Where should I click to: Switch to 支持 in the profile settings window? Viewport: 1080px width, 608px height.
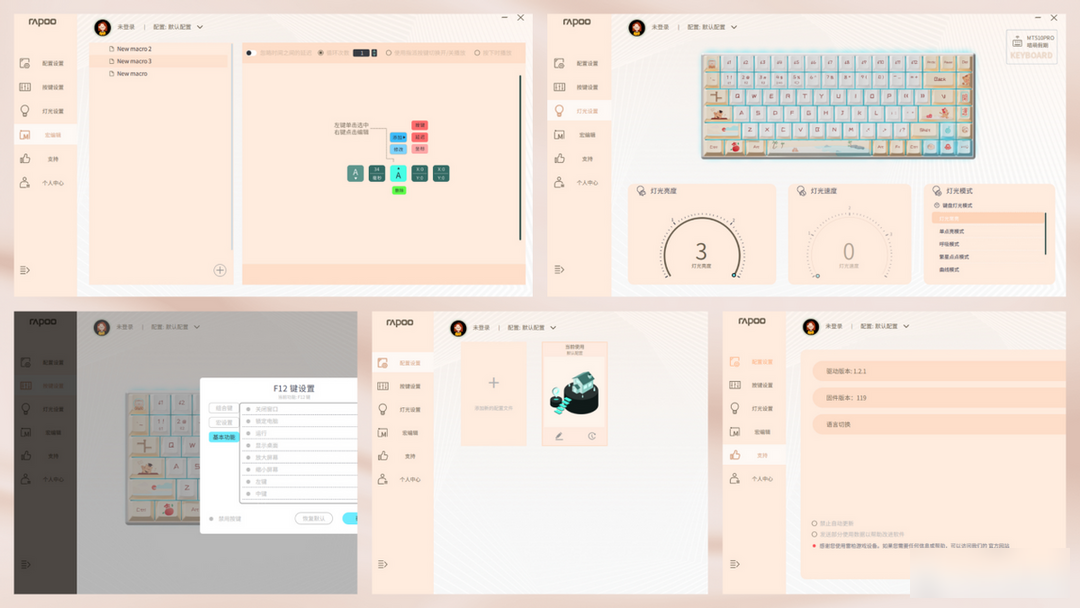tap(403, 456)
